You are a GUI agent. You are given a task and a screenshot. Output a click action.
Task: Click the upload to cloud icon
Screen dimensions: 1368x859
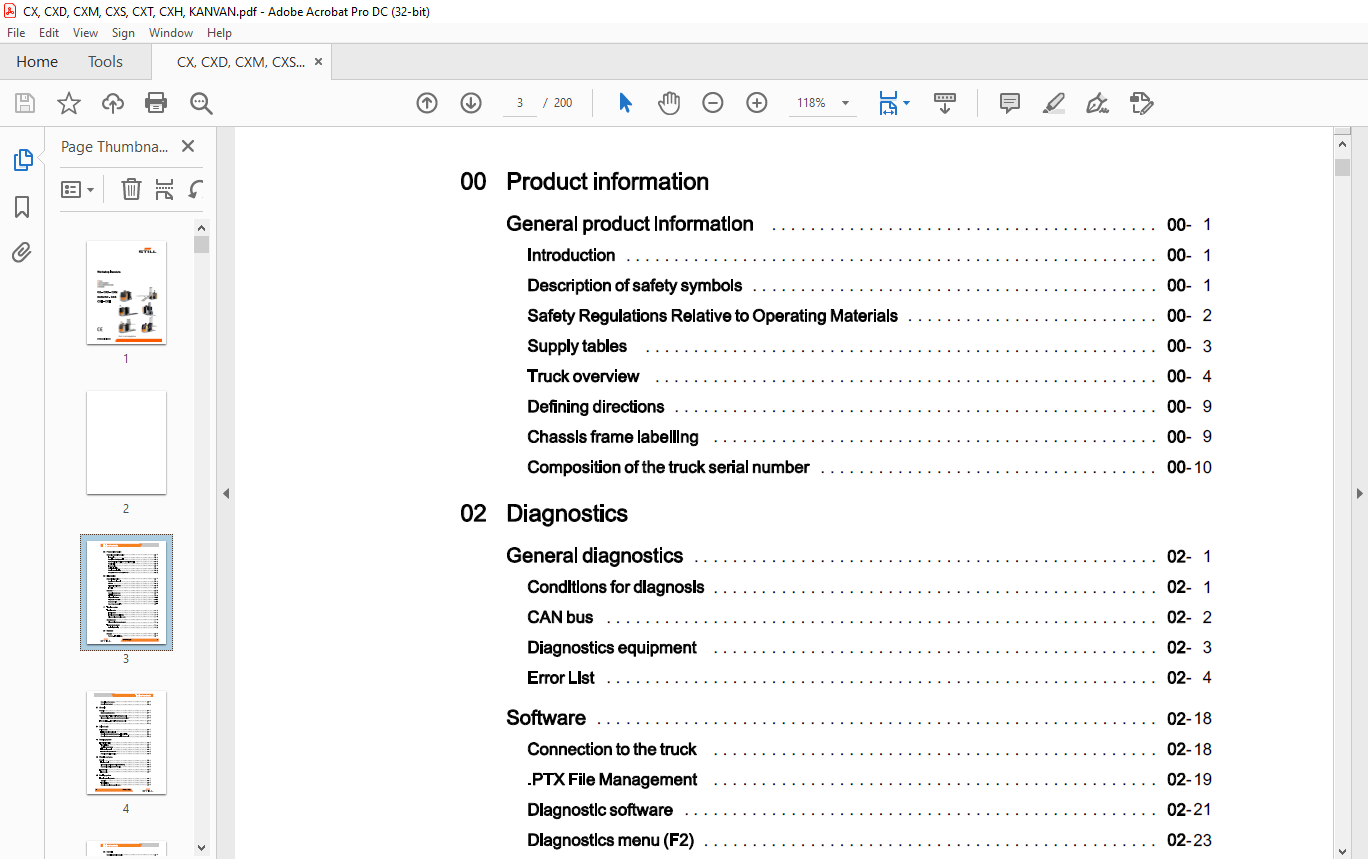coord(113,103)
